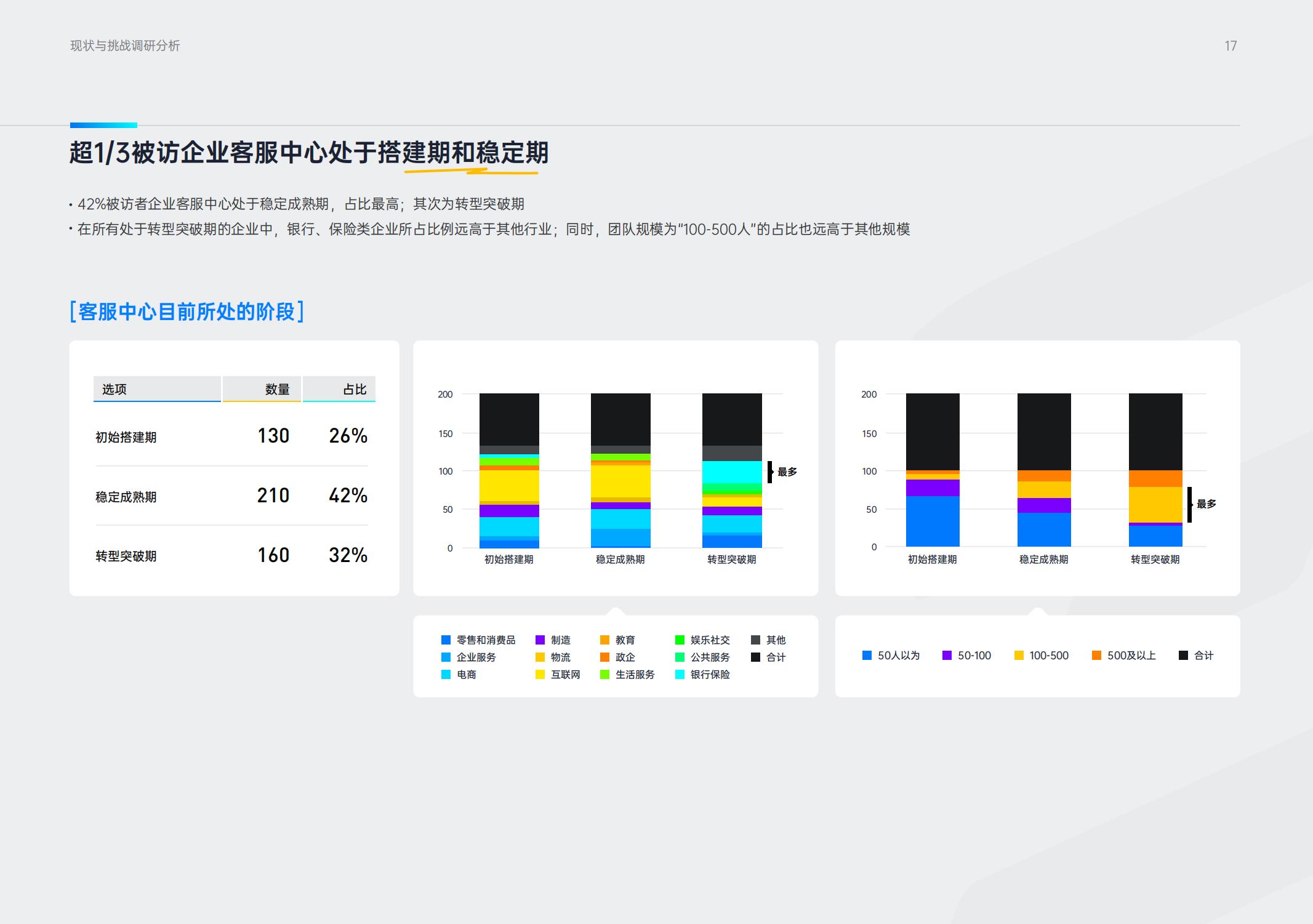Click the 稳定成熟期 stacked bar in industry chart
Viewport: 1313px width, 924px height.
[620, 470]
